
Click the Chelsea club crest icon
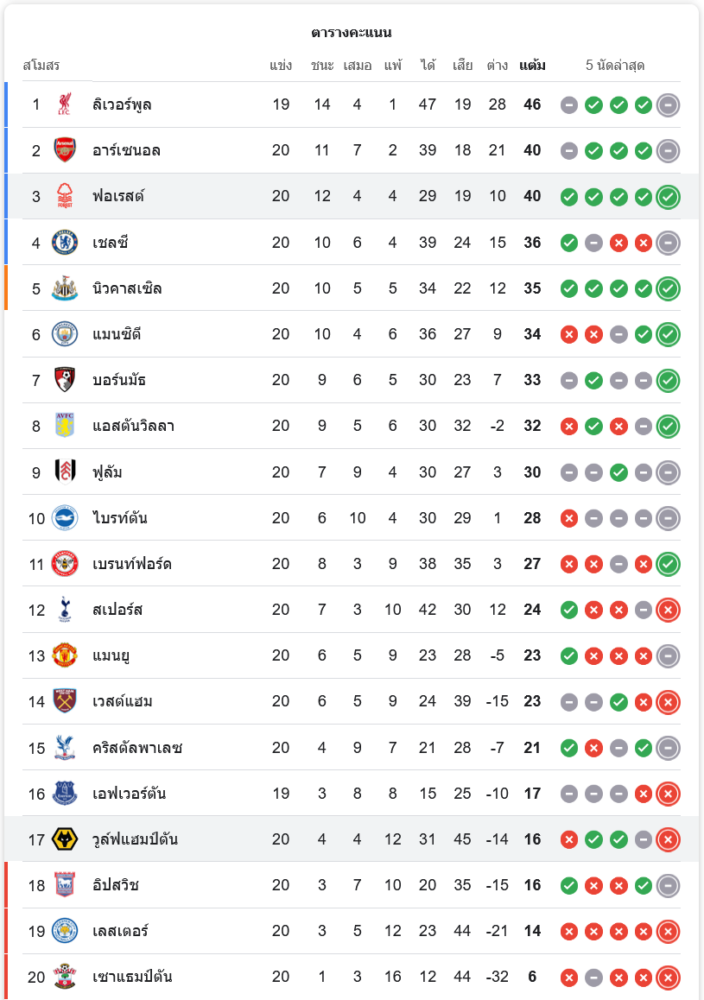tap(65, 242)
